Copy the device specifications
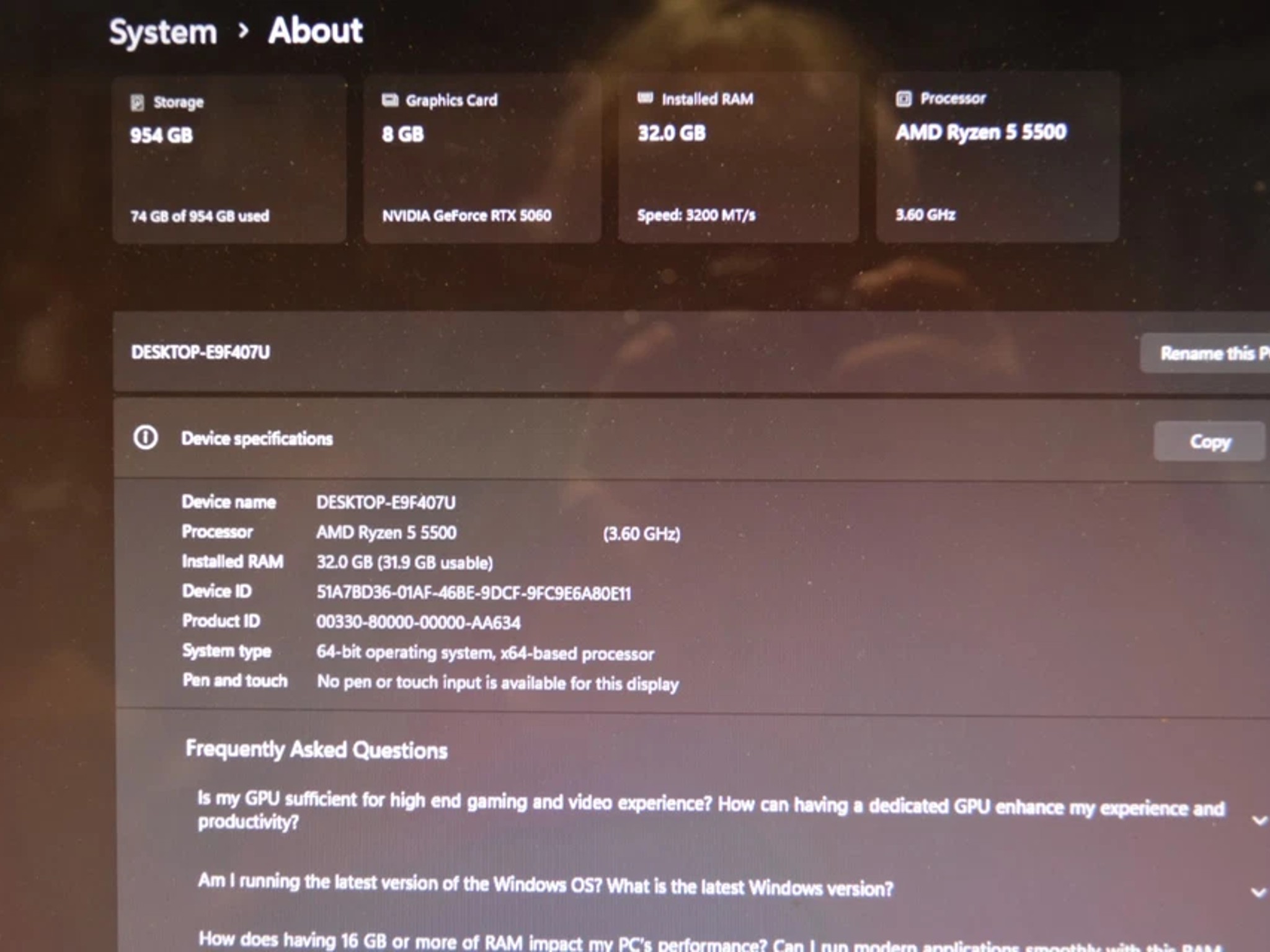The image size is (1270, 952). tap(1209, 441)
